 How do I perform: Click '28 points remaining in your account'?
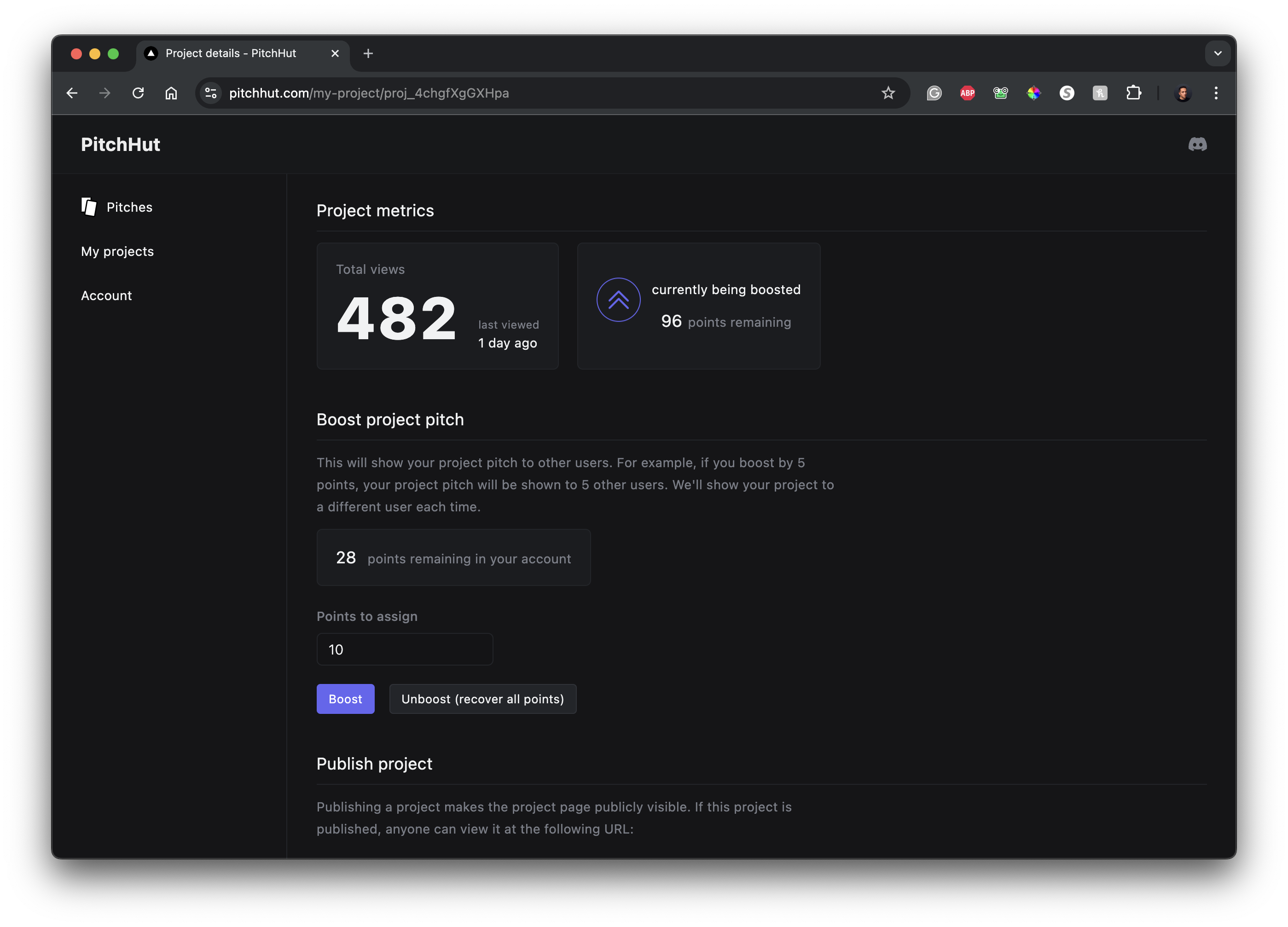[x=453, y=558]
